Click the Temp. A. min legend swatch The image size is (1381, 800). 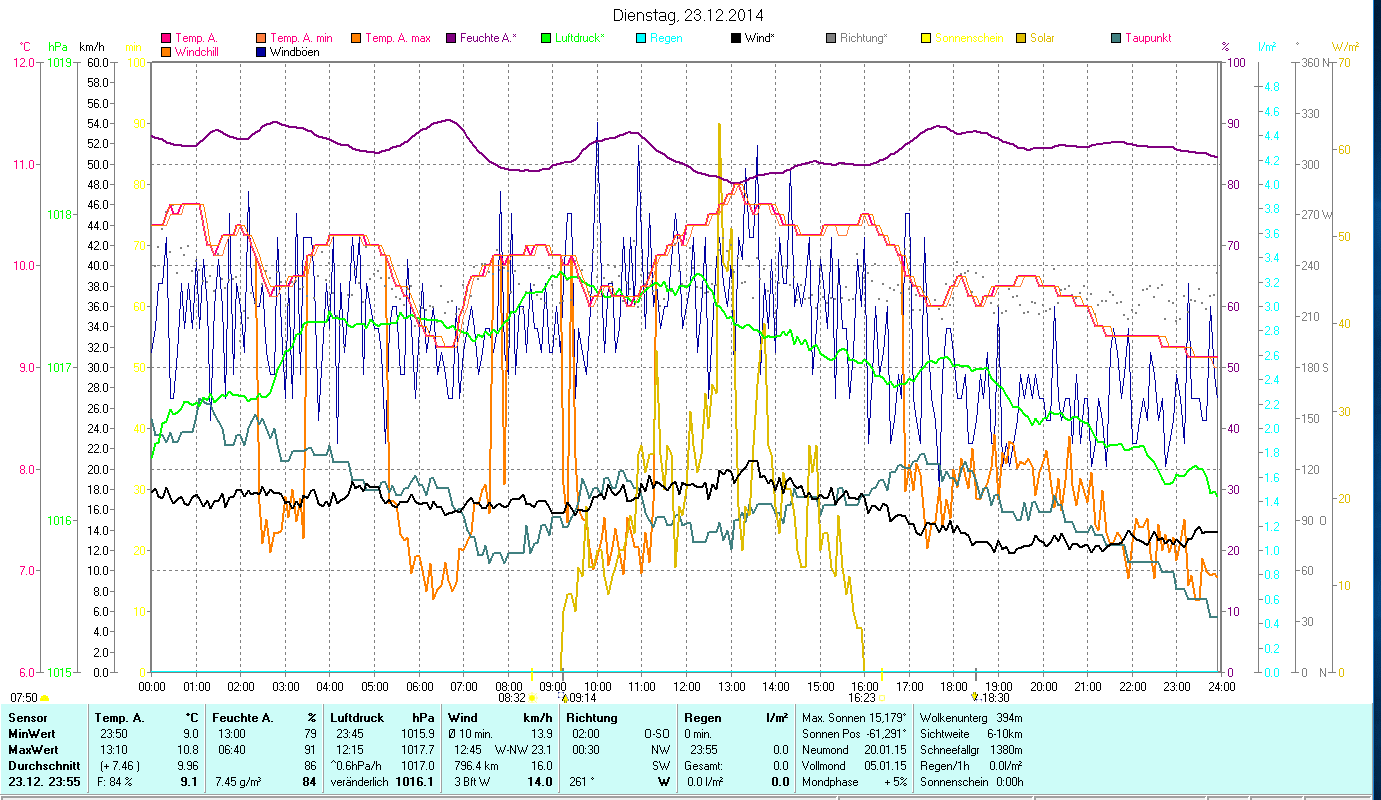[262, 39]
